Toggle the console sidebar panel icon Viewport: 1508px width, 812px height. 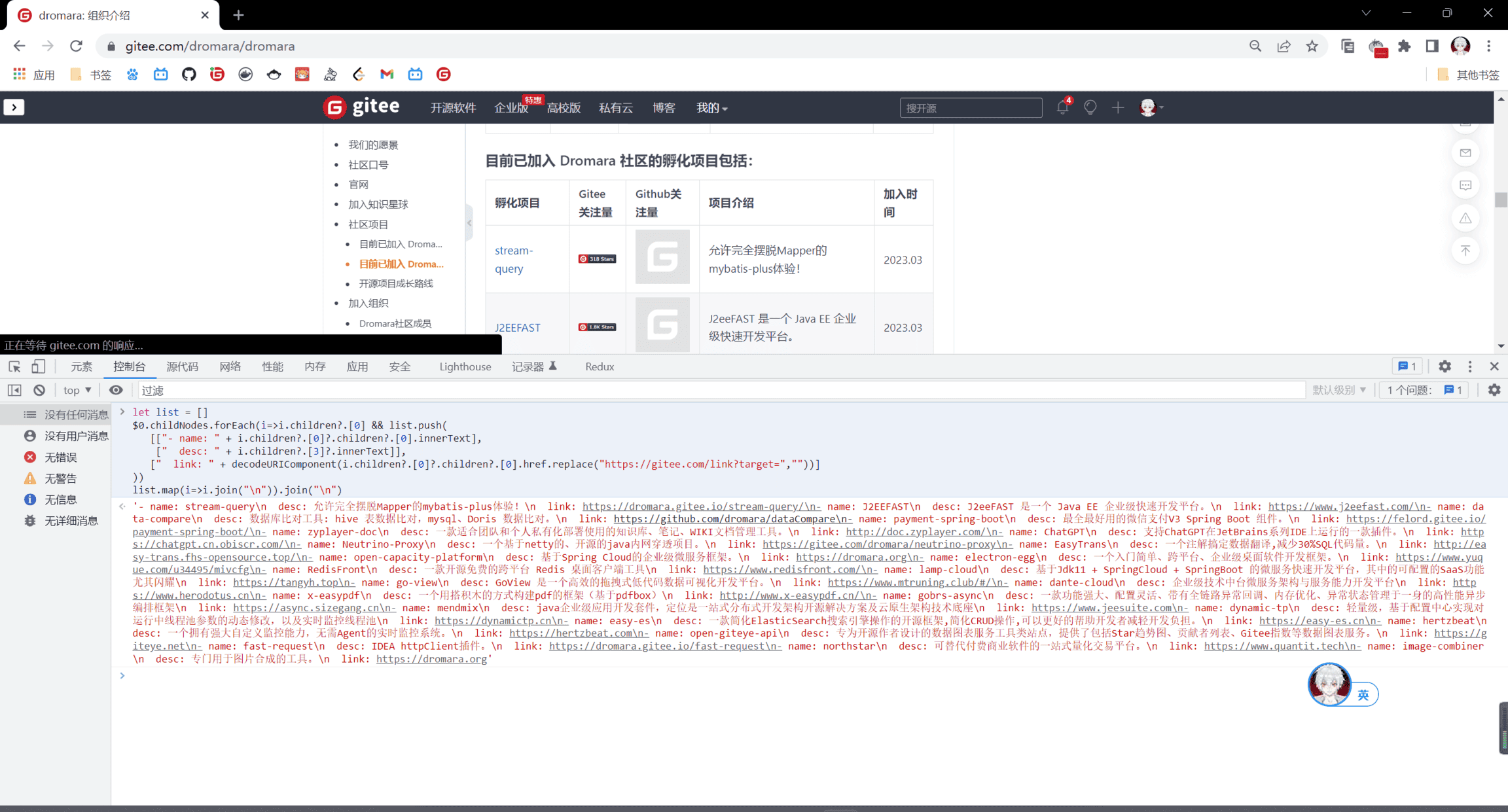(14, 390)
